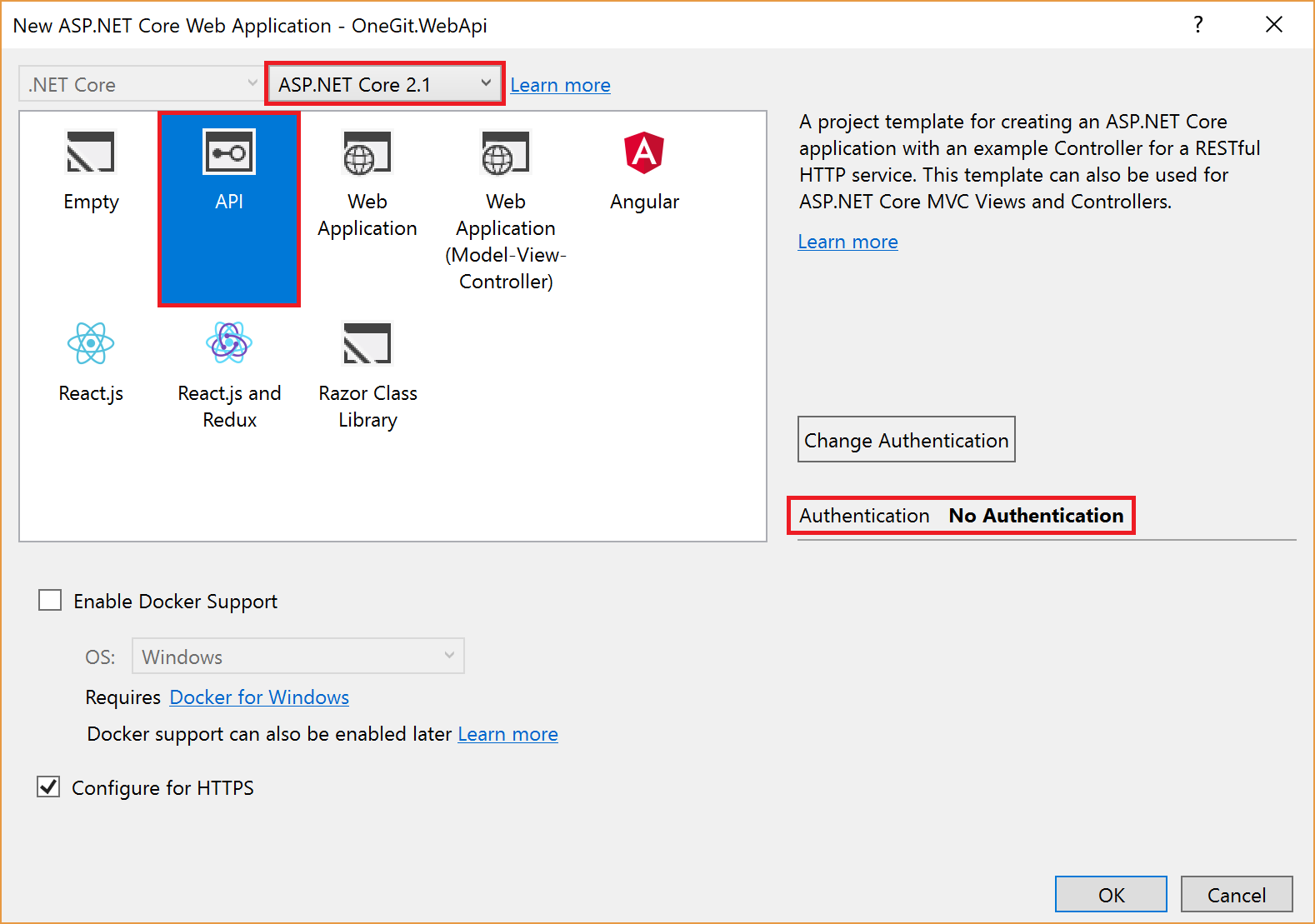
Task: Confirm with the OK button
Action: [1111, 894]
